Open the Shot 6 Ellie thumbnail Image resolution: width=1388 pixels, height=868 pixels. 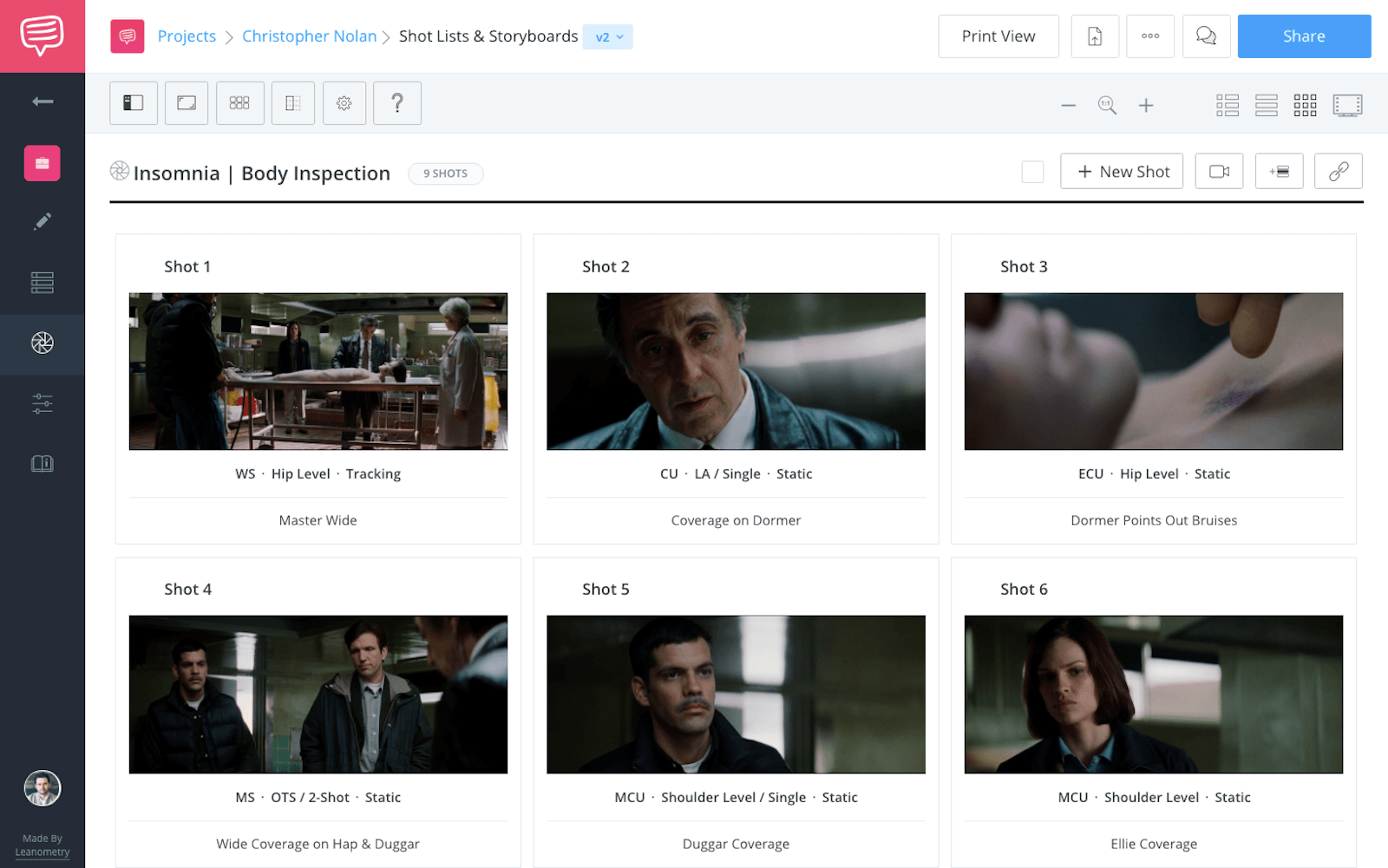point(1154,695)
